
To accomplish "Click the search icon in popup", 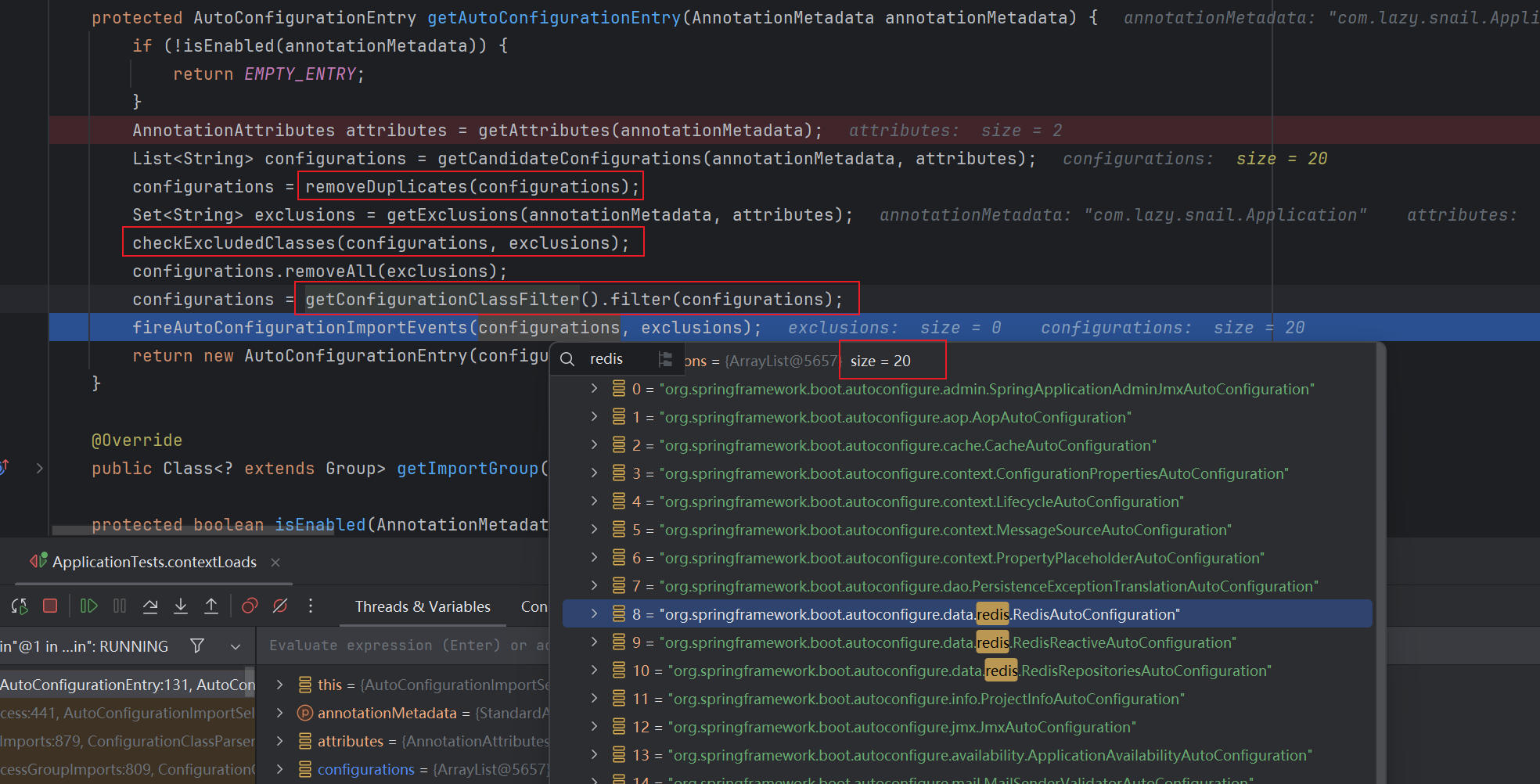I will [x=568, y=359].
